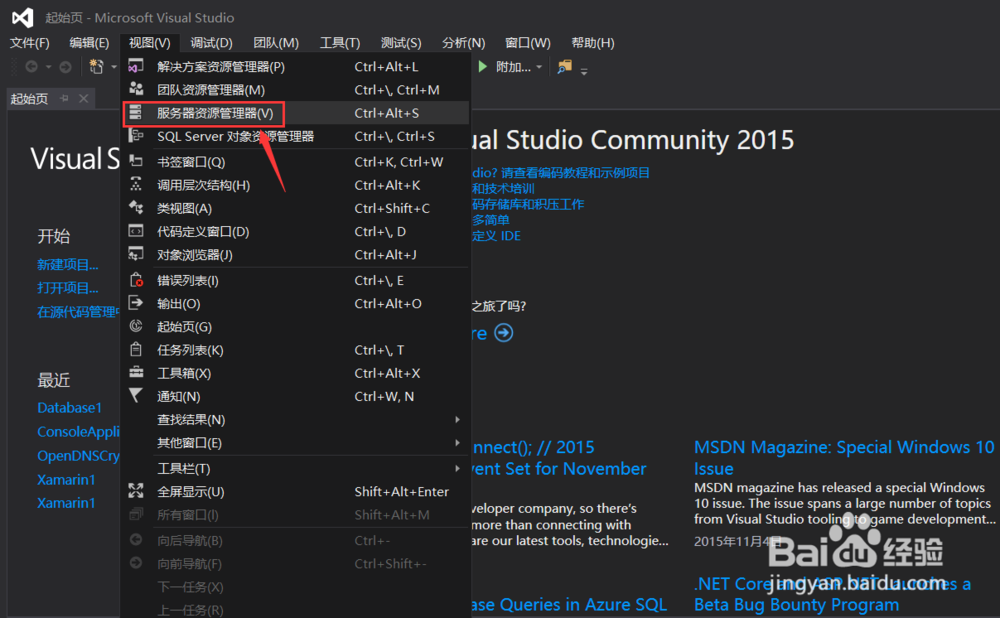
Task: Expand the 其他窗口(E) submenu arrow
Action: (x=457, y=443)
